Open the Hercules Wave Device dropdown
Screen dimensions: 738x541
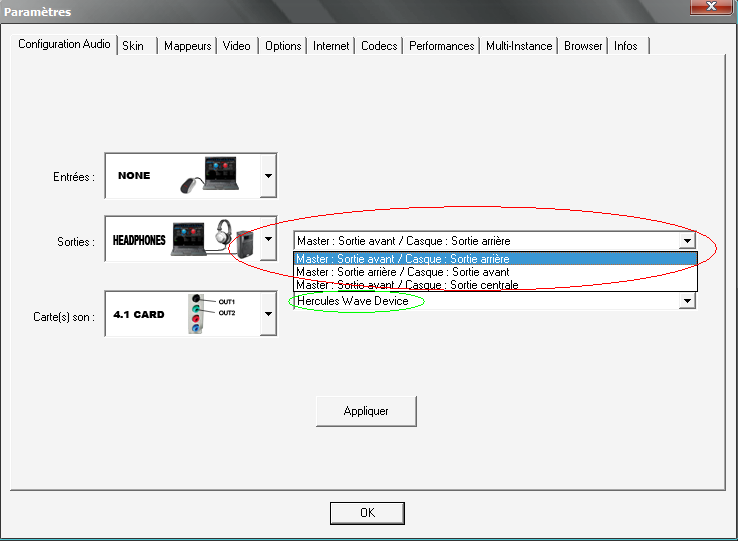(686, 301)
